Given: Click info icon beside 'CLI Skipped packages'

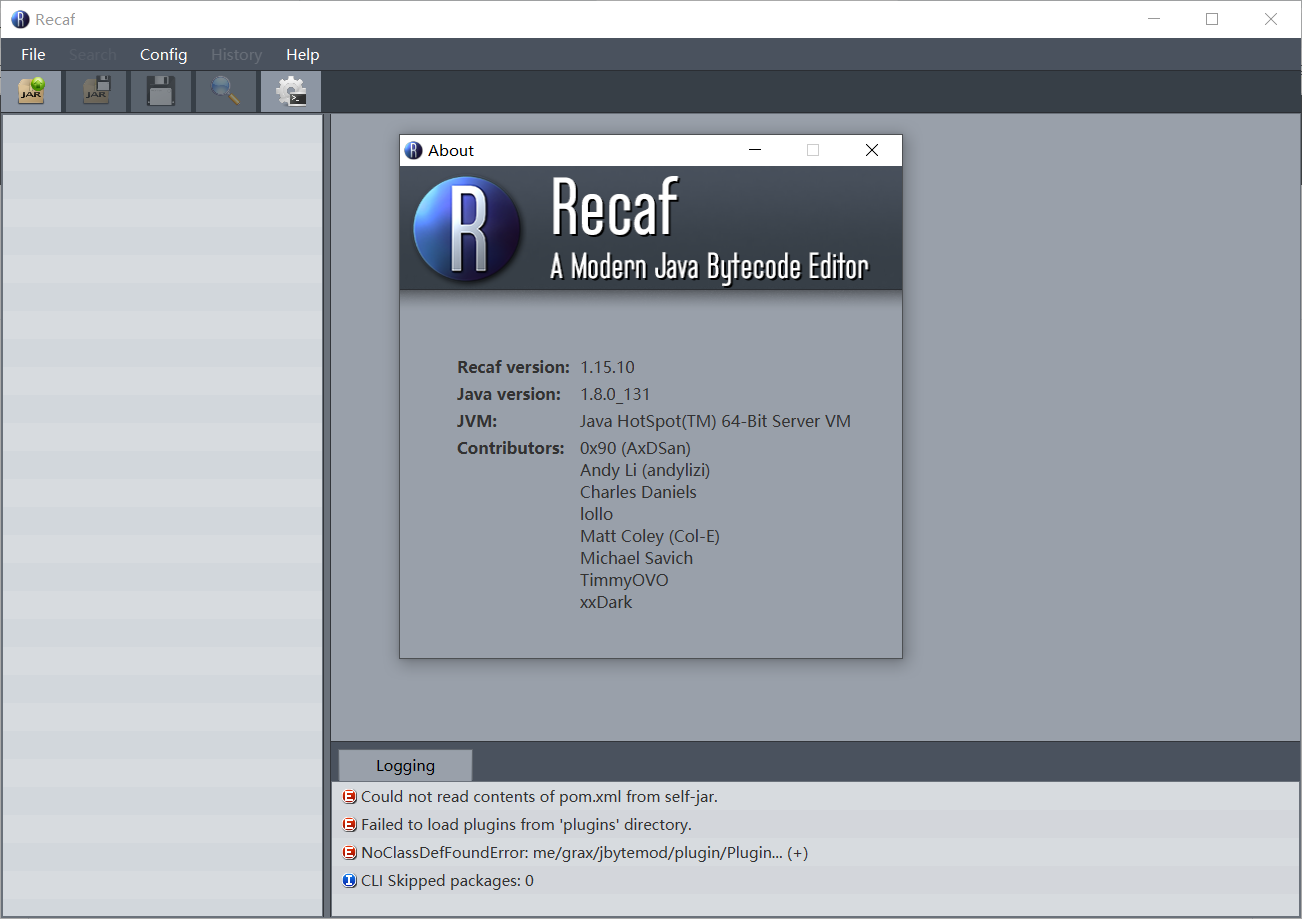Looking at the screenshot, I should 349,881.
